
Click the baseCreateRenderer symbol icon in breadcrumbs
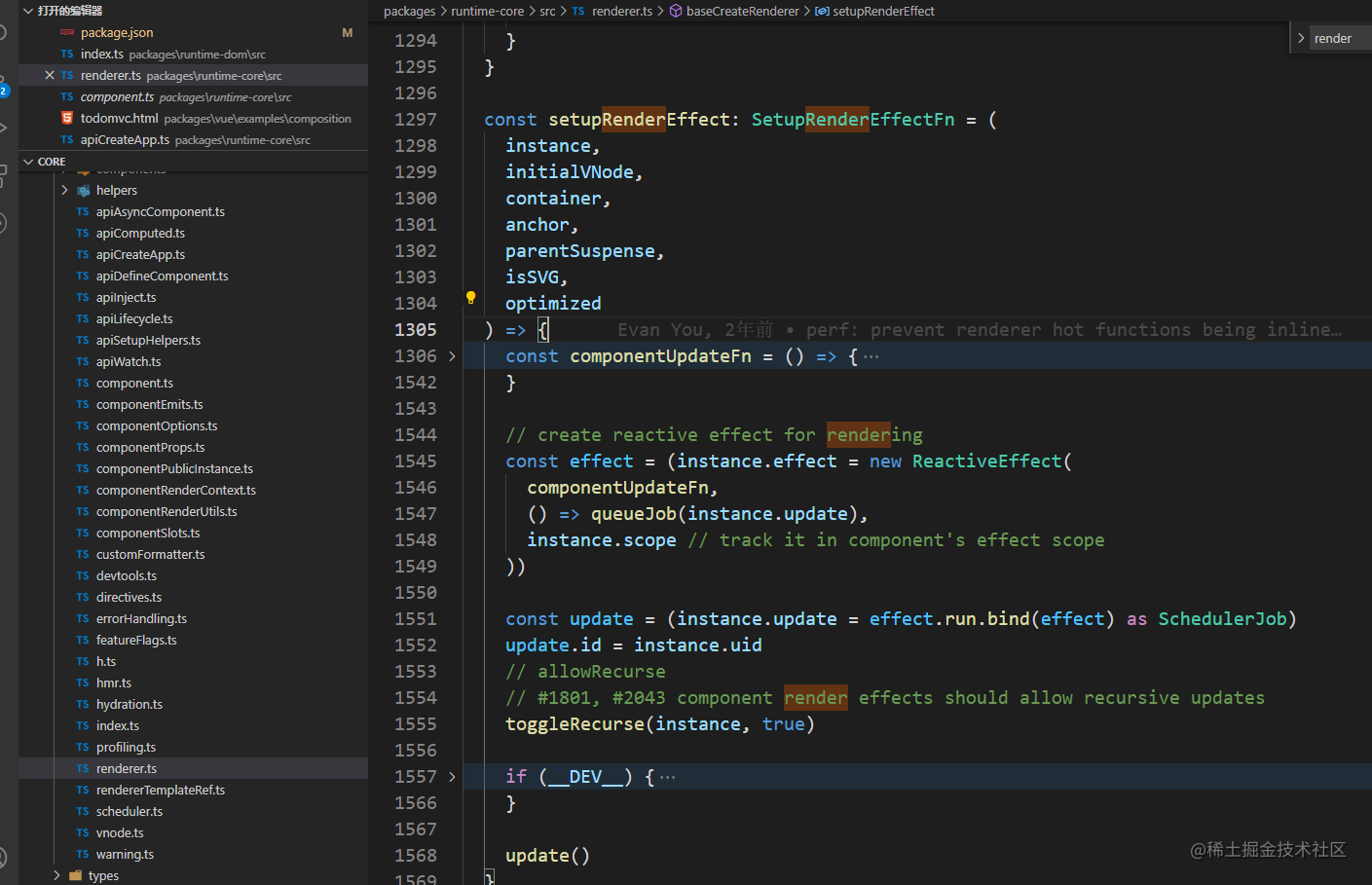pos(676,12)
